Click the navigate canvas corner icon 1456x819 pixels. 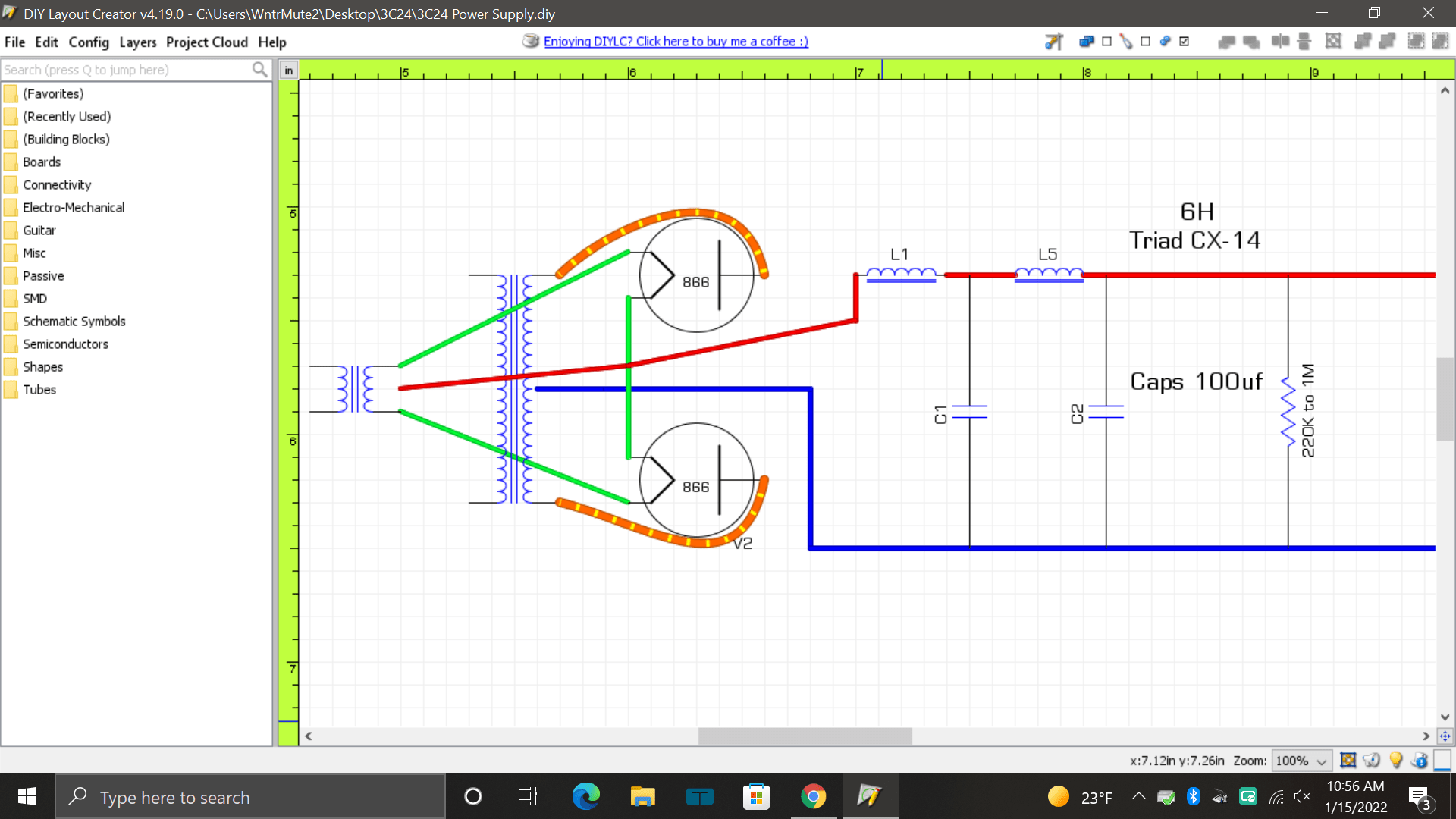point(1445,736)
